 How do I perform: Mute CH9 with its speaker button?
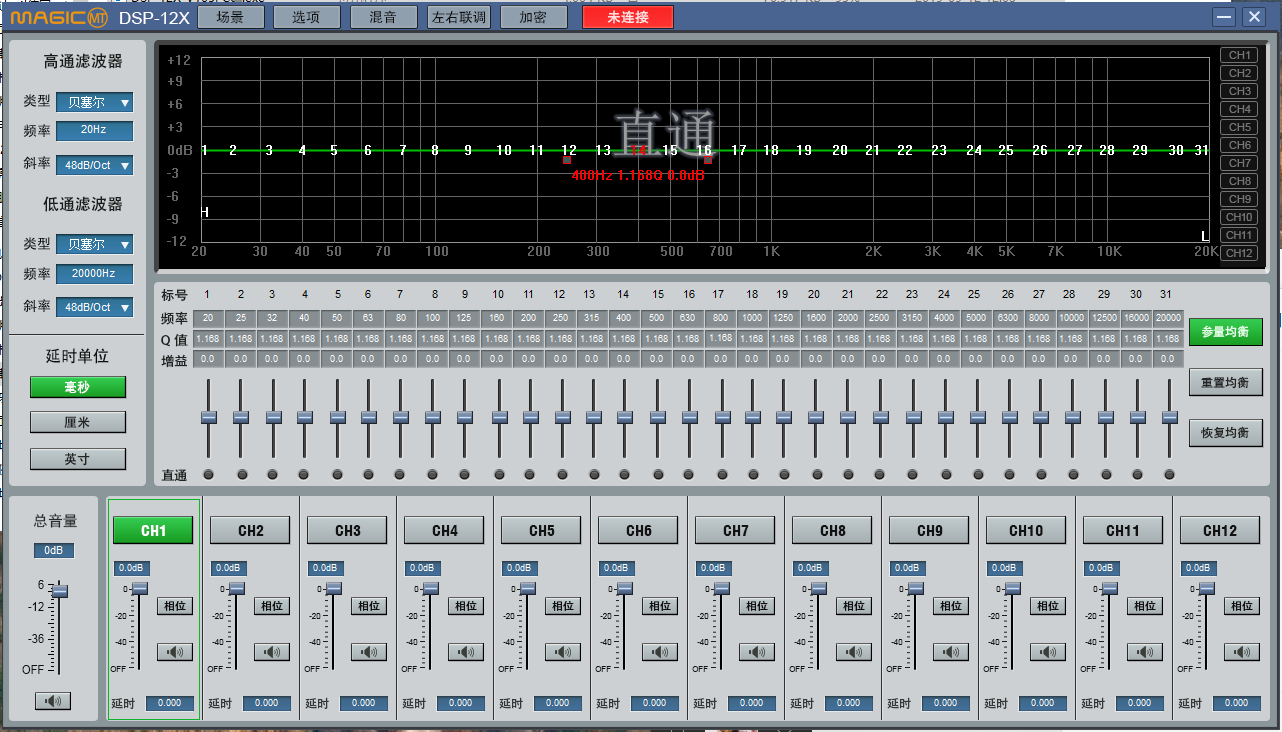(x=951, y=652)
